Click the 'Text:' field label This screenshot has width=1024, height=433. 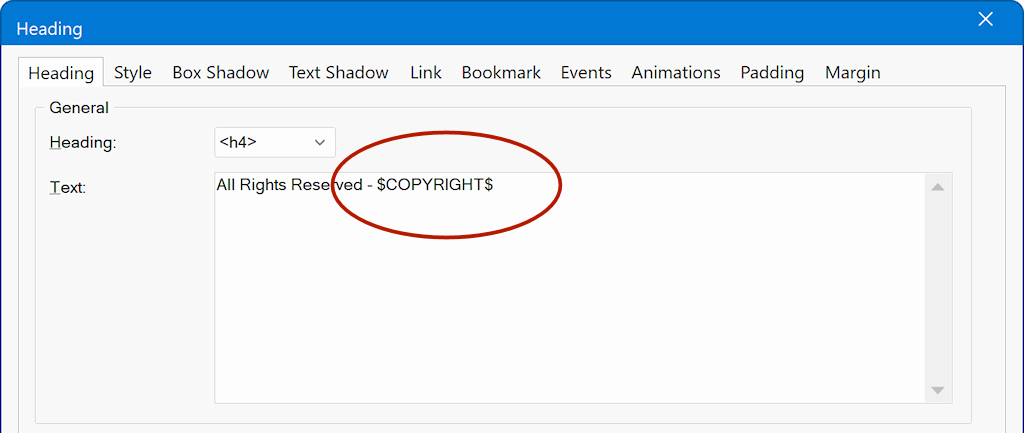pos(68,187)
